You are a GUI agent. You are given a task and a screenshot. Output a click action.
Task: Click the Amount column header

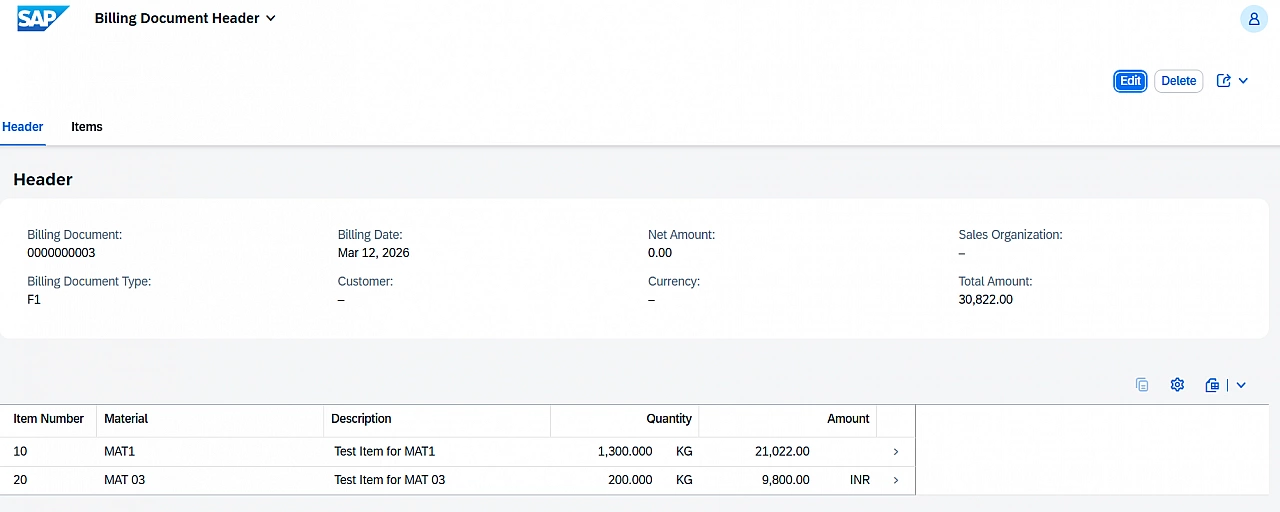click(x=787, y=419)
